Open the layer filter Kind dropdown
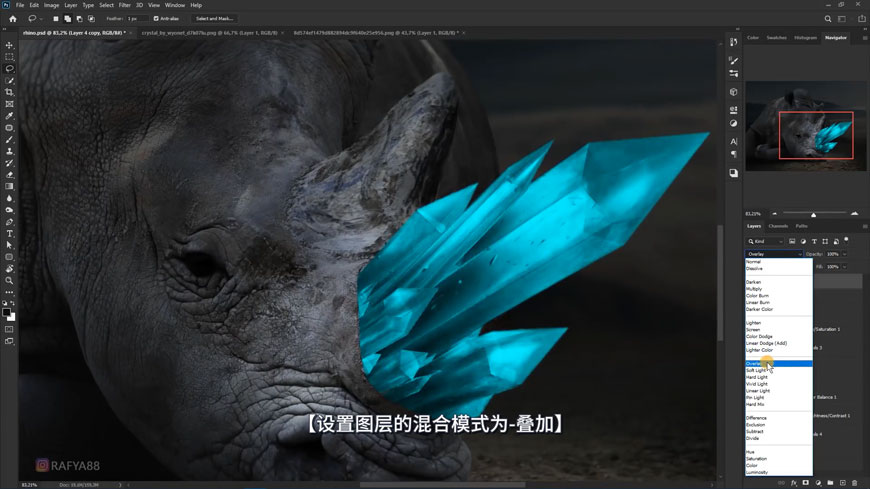 coord(765,241)
